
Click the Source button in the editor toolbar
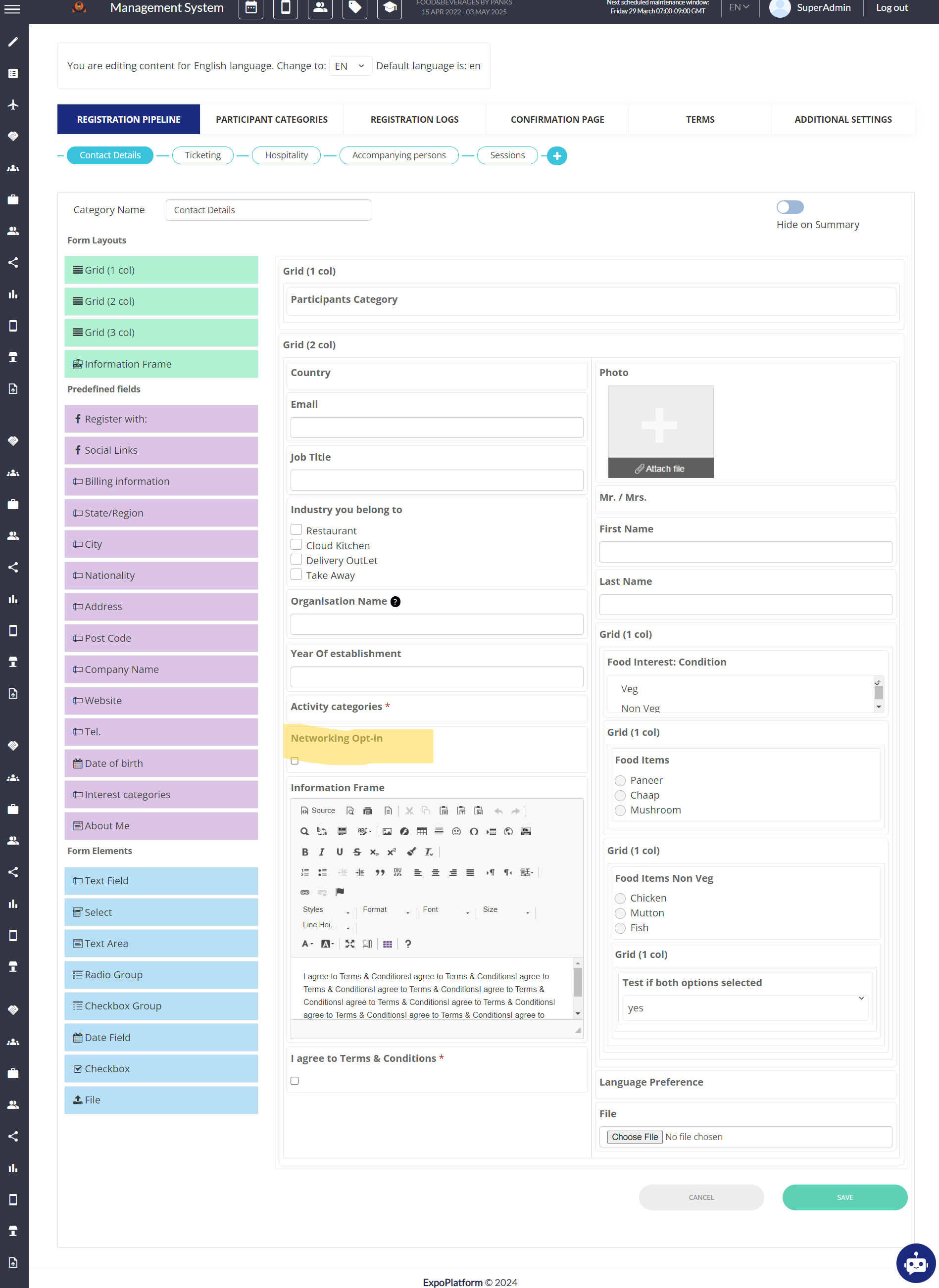pyautogui.click(x=318, y=811)
